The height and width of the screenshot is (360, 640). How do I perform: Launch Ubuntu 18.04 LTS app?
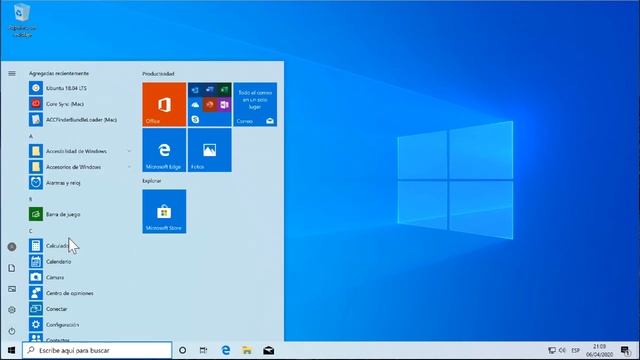[x=80, y=88]
